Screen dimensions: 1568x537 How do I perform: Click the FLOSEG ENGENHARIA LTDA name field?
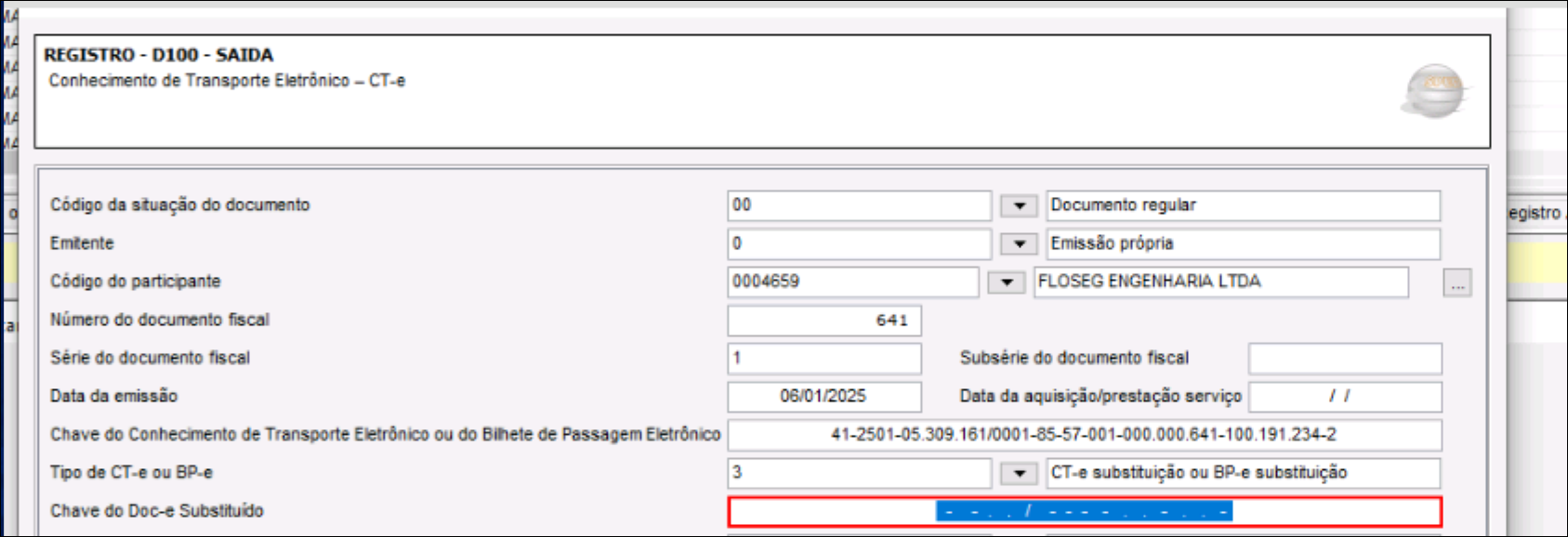[x=1219, y=282]
